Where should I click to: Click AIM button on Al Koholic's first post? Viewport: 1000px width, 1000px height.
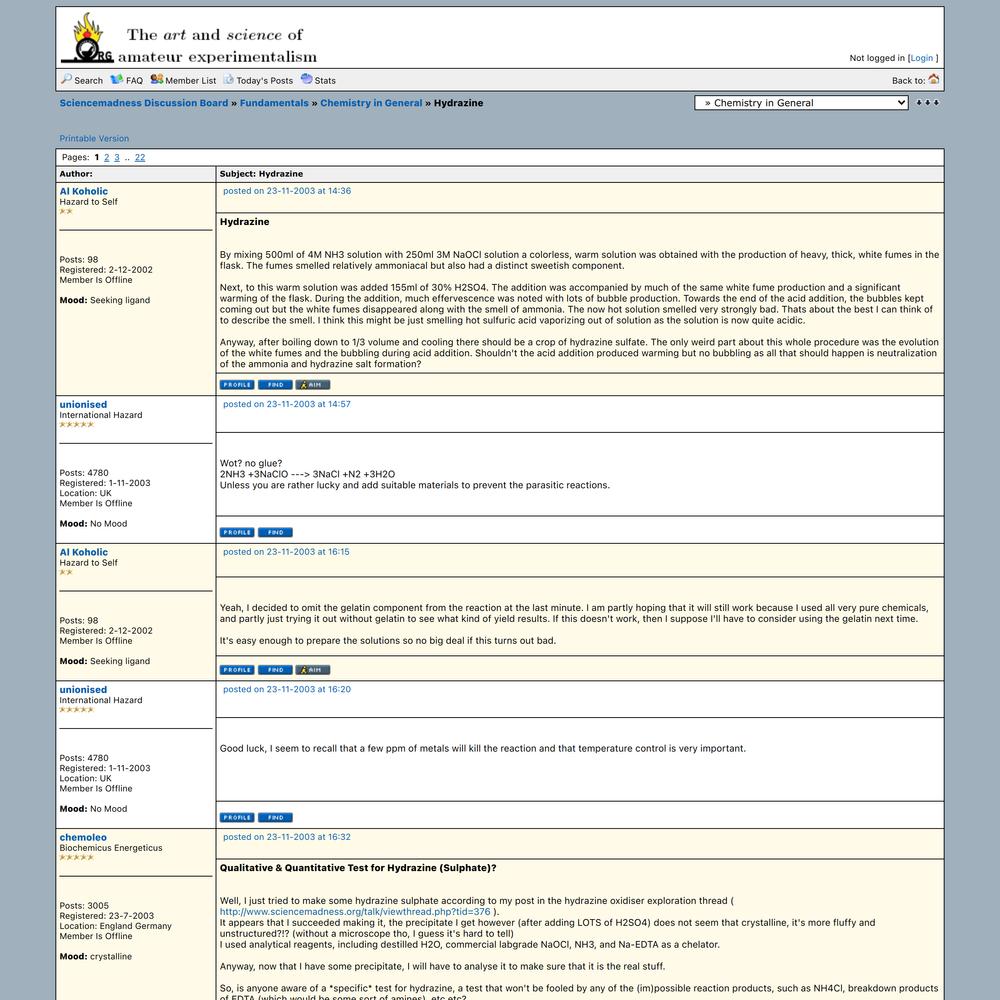[x=312, y=385]
